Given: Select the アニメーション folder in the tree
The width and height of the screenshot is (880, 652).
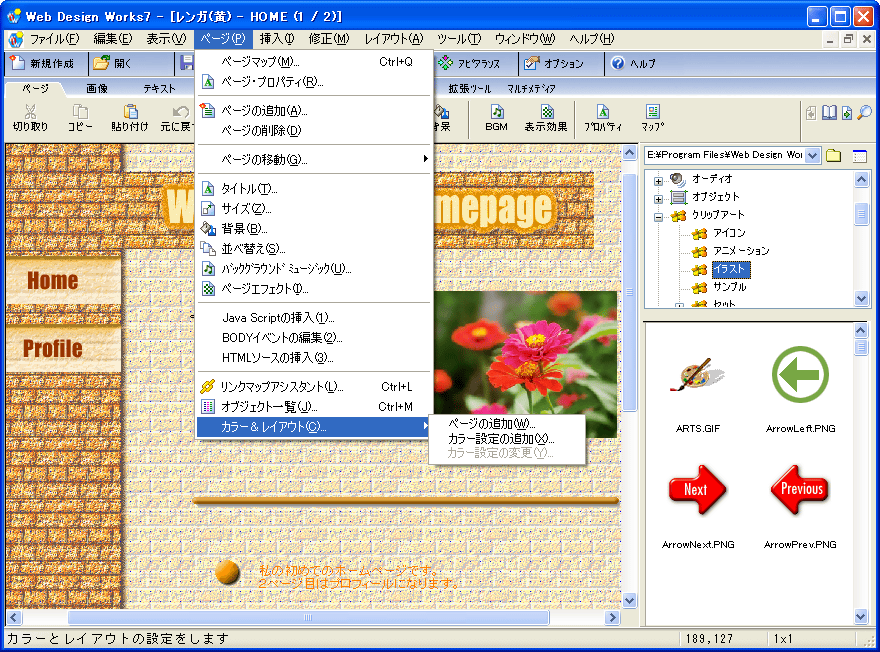Looking at the screenshot, I should pyautogui.click(x=741, y=251).
